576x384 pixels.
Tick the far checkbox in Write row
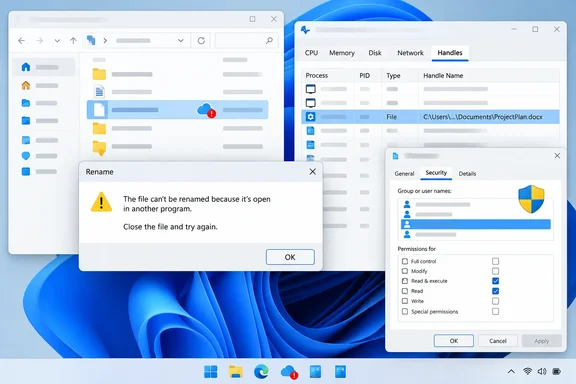[x=496, y=301]
